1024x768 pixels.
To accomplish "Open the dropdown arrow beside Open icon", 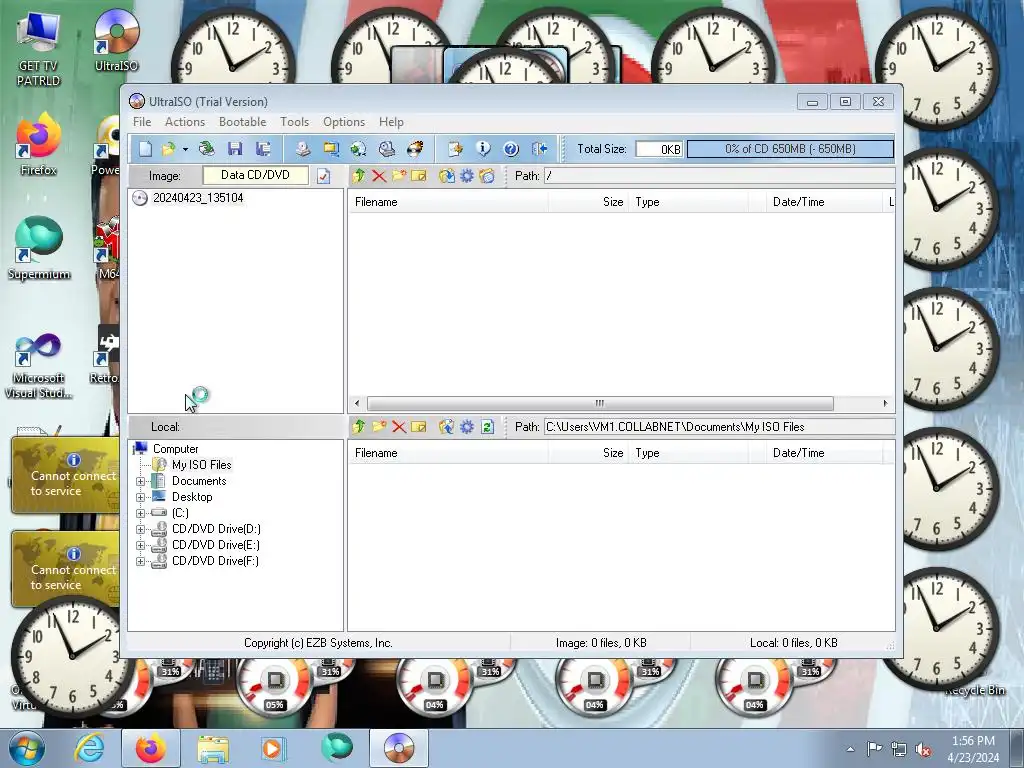I will [185, 150].
